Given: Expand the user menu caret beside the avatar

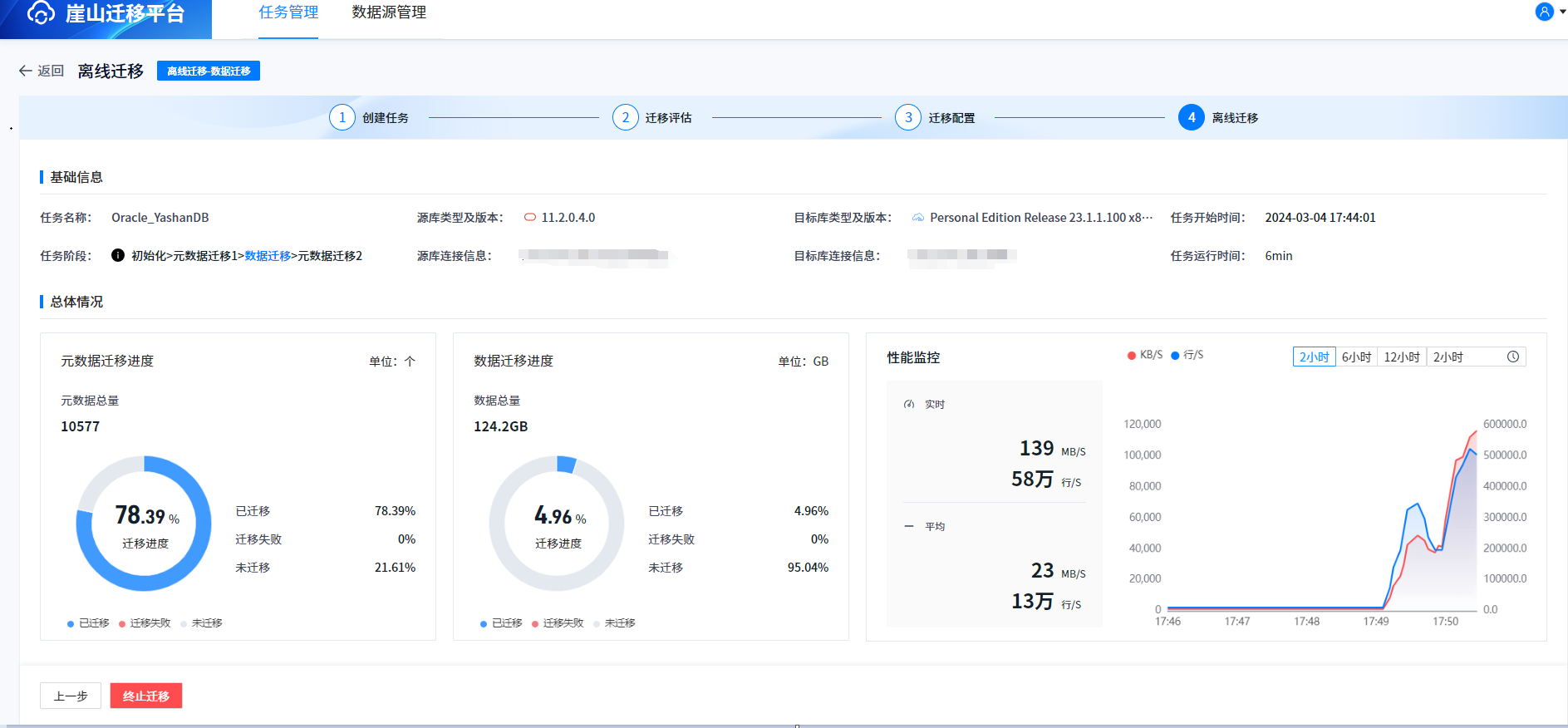Looking at the screenshot, I should tap(1563, 12).
